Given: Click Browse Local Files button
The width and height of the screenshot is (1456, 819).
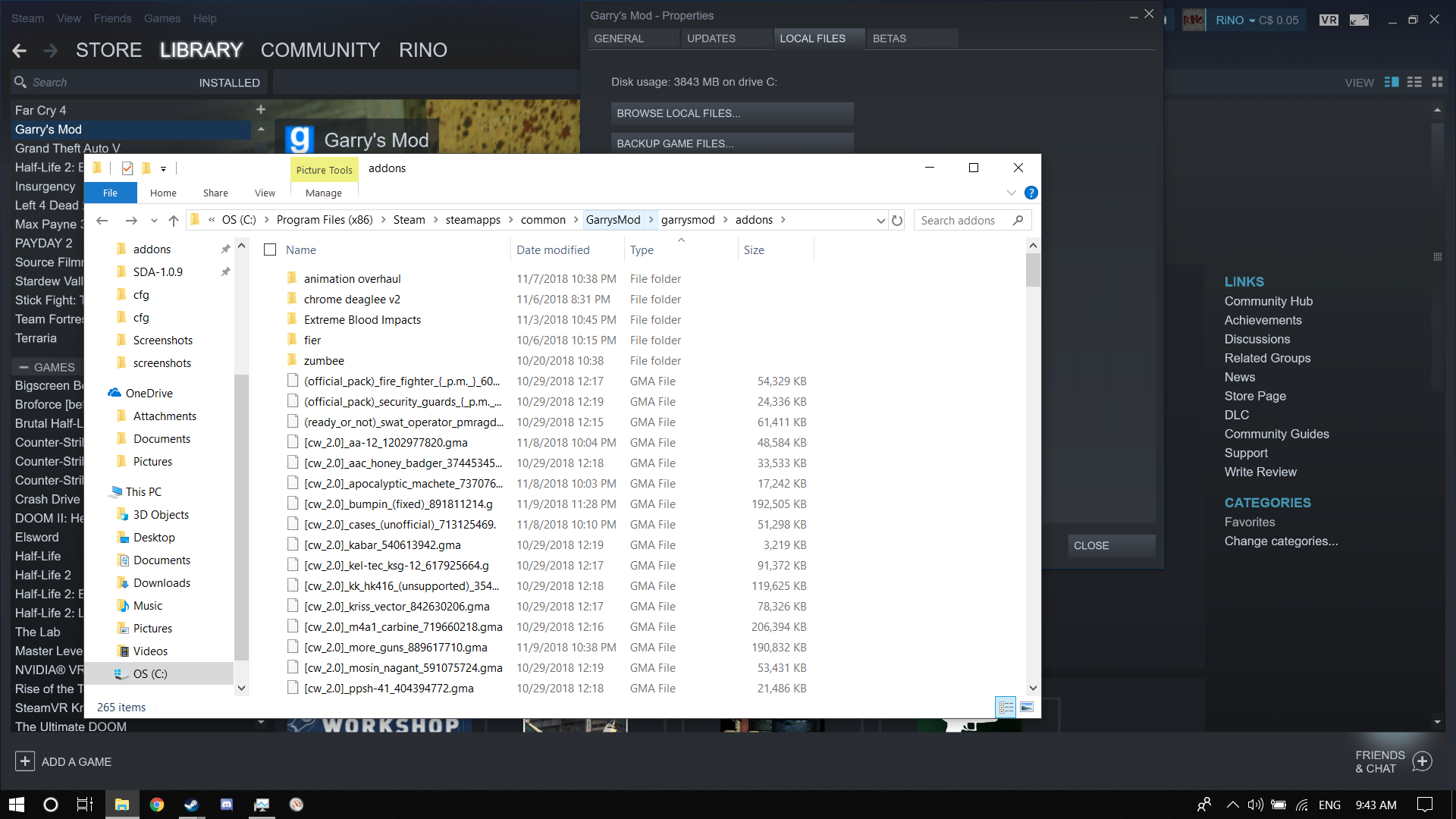Looking at the screenshot, I should pyautogui.click(x=732, y=113).
